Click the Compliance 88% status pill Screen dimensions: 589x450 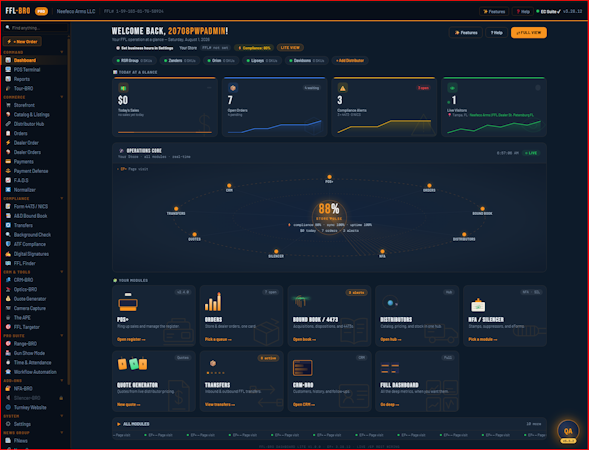pyautogui.click(x=254, y=48)
